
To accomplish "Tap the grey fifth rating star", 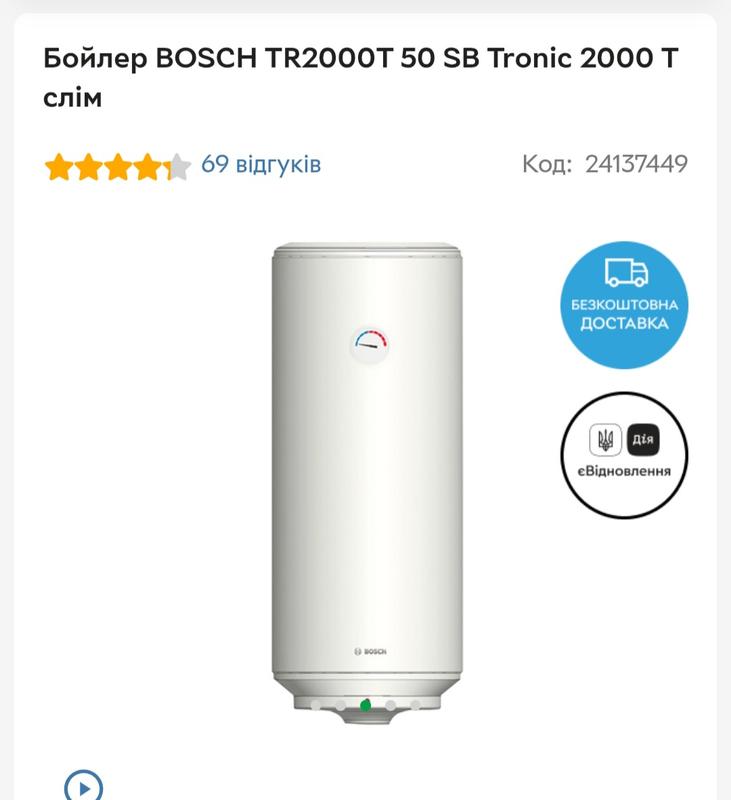I will pos(178,166).
